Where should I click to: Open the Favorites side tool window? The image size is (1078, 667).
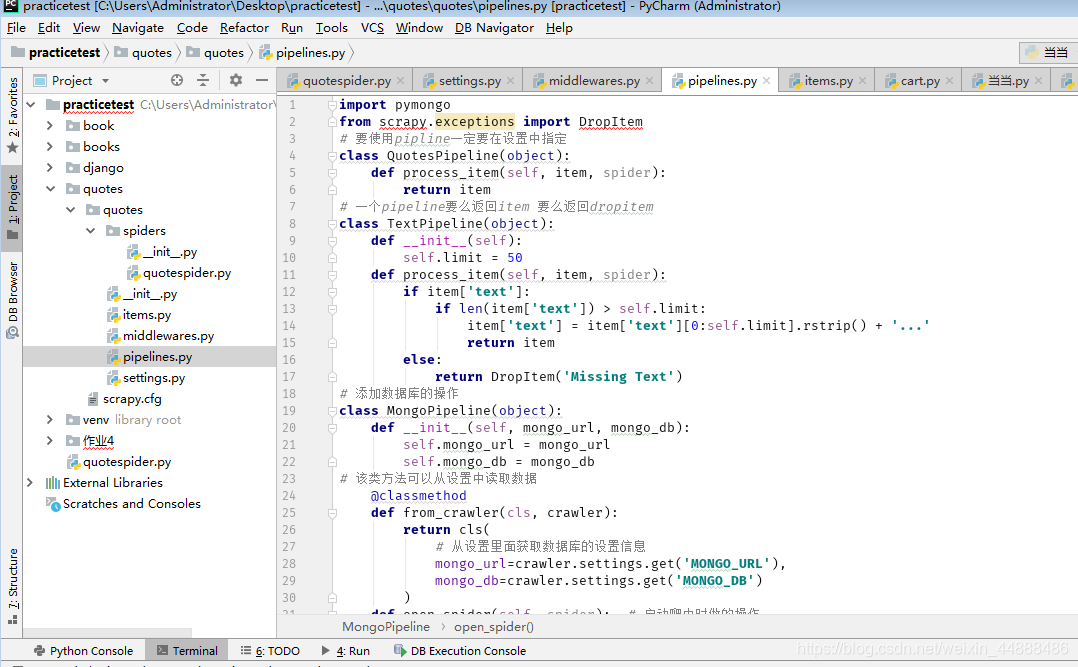click(x=13, y=114)
